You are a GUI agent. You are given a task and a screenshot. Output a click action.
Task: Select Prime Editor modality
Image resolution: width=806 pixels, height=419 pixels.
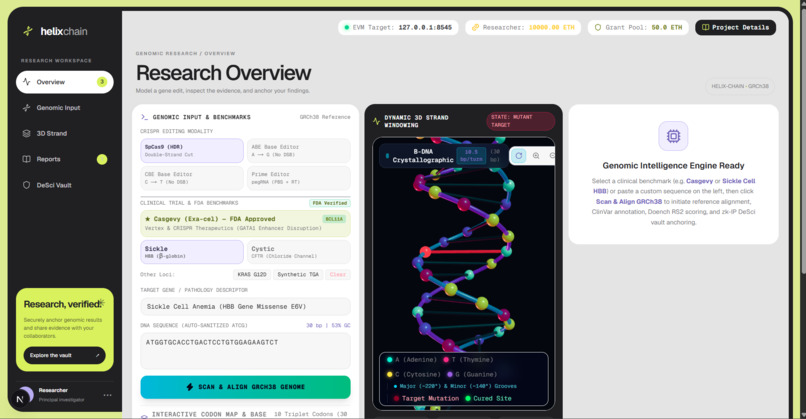coord(299,178)
